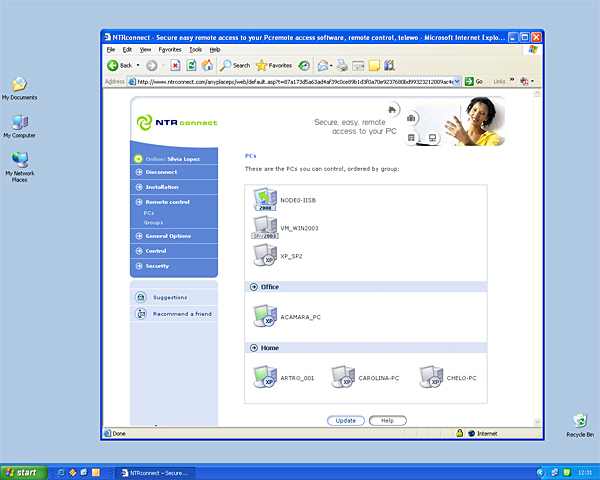The height and width of the screenshot is (480, 600).
Task: Click the building icon in banner
Action: coord(411,138)
